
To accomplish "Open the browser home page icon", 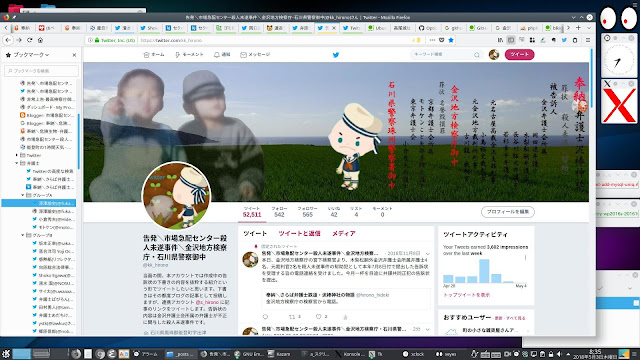I will (x=40, y=40).
